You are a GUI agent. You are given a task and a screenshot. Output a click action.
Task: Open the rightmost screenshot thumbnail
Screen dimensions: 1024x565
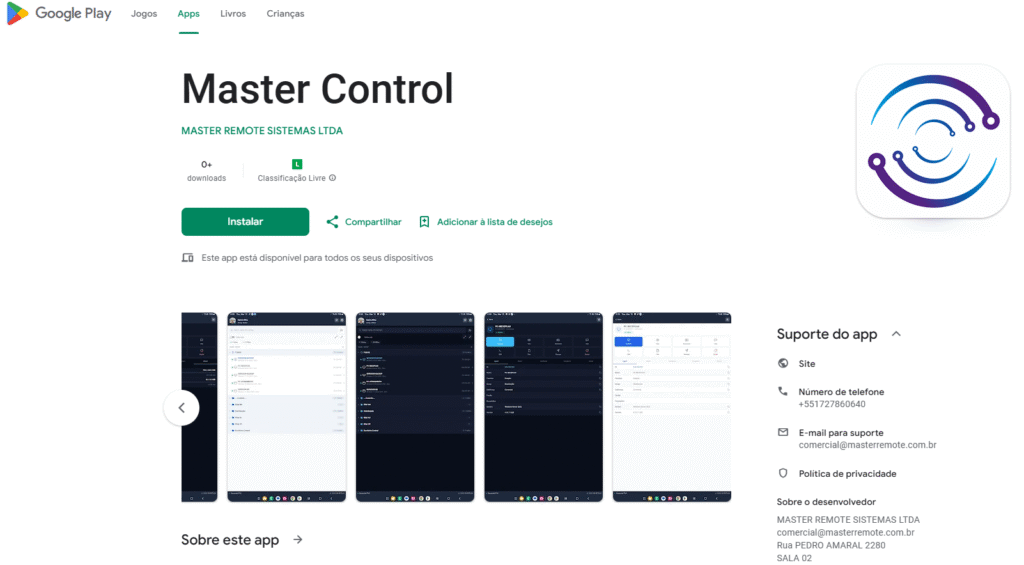(671, 406)
